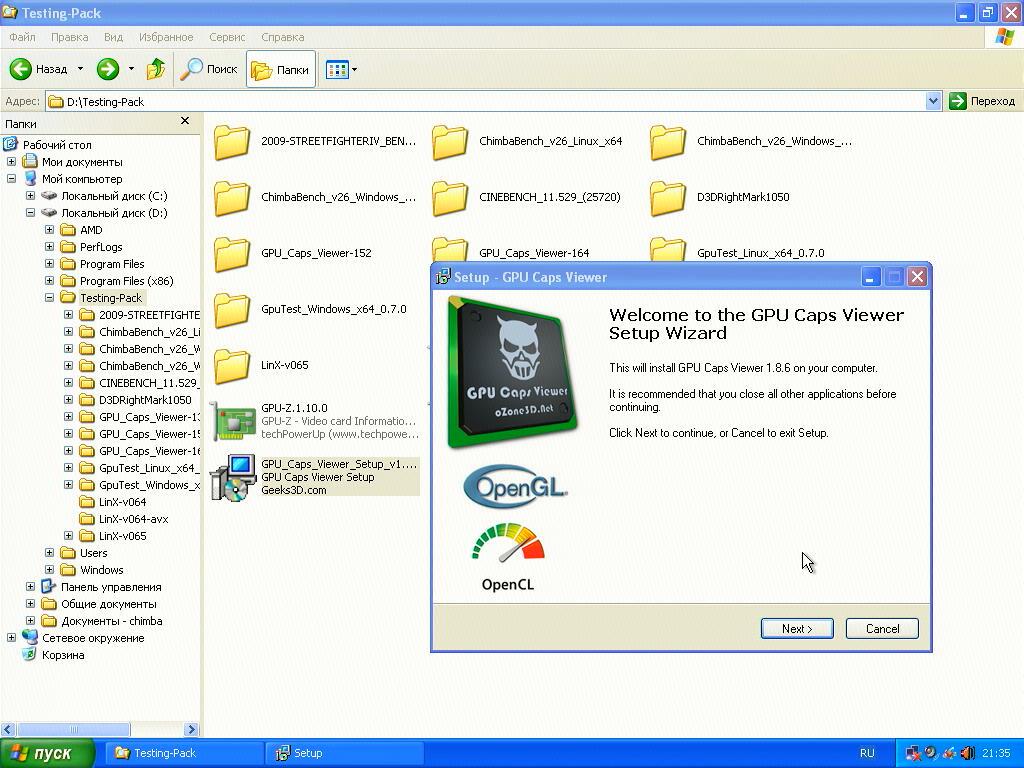Viewport: 1024px width, 768px height.
Task: Open dropdown arrow next to Назад
Action: pos(80,69)
